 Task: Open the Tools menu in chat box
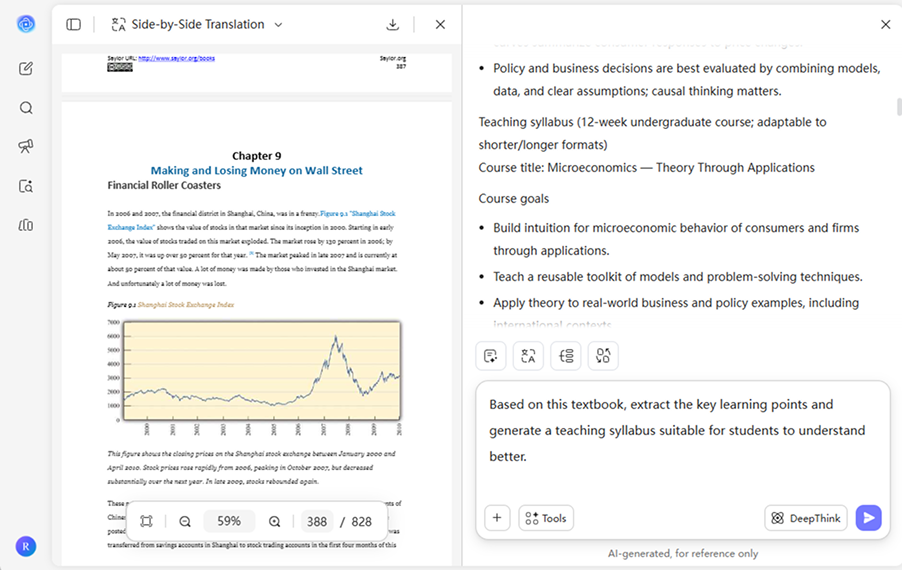546,518
